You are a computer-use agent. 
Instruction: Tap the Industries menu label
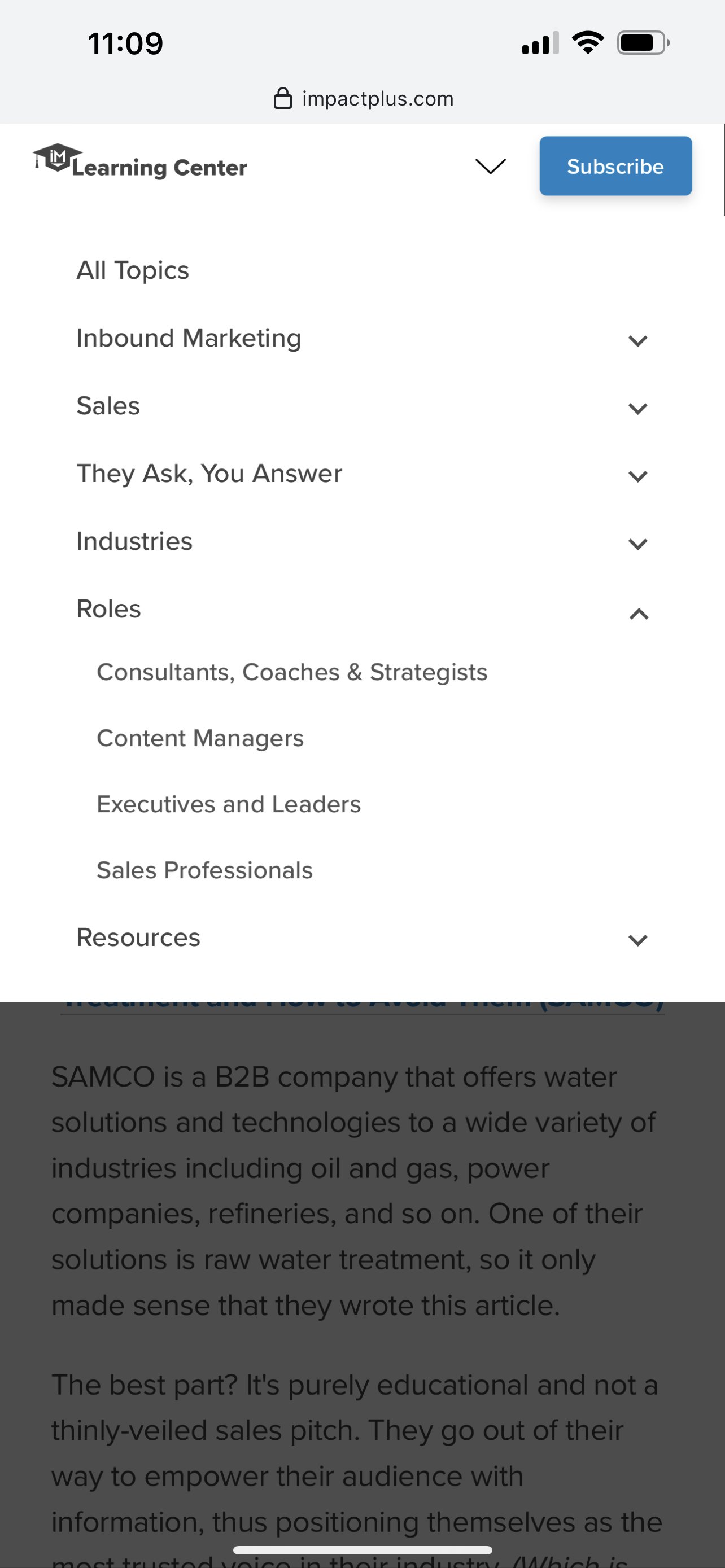pos(134,541)
